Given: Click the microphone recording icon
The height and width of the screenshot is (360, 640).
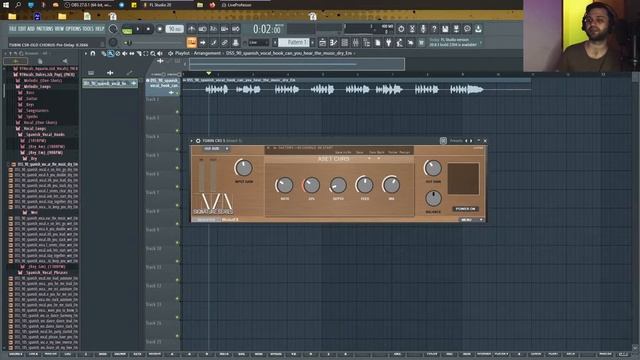Looking at the screenshot, I should tap(423, 29).
